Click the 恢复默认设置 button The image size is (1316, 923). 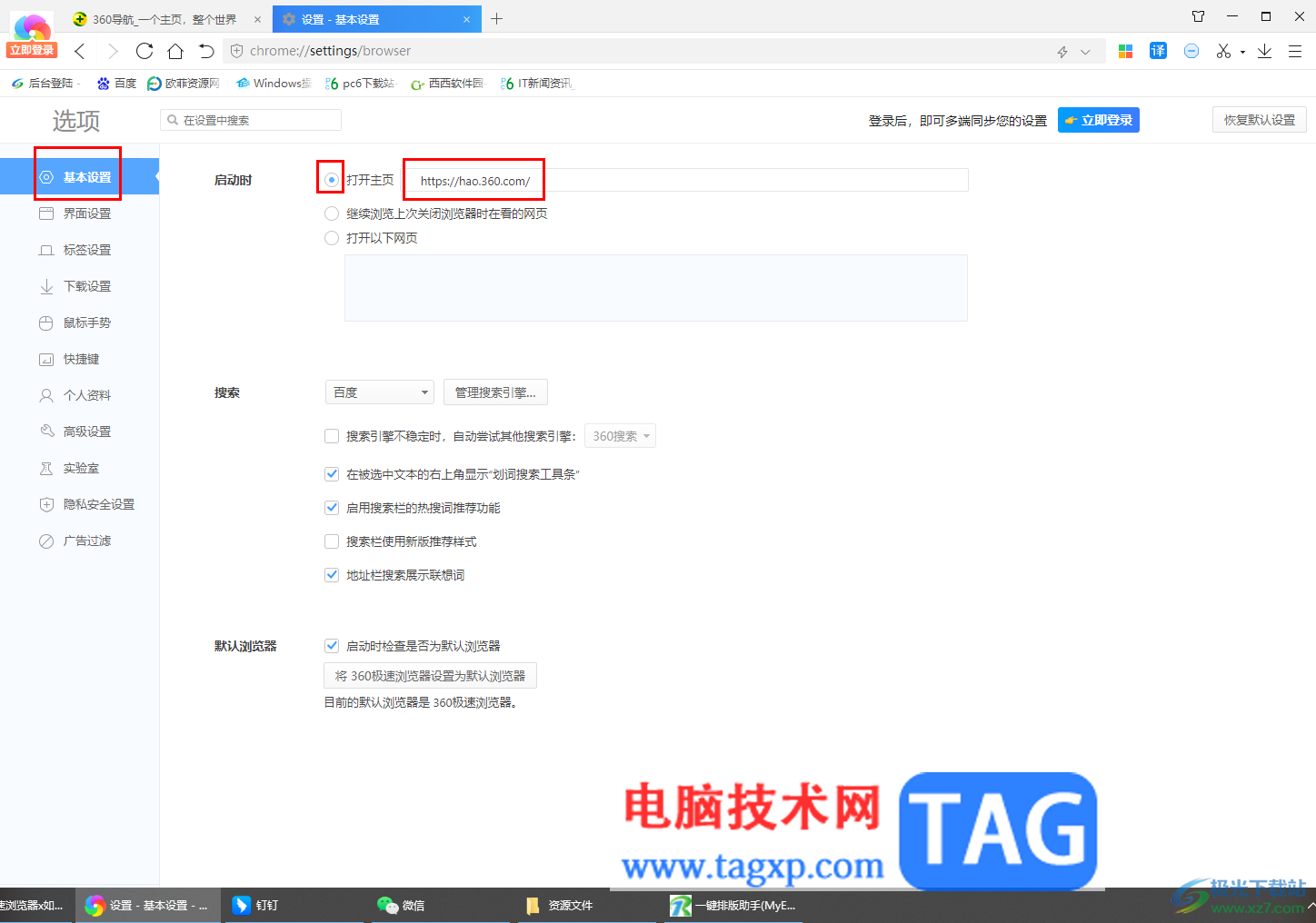coord(1259,120)
